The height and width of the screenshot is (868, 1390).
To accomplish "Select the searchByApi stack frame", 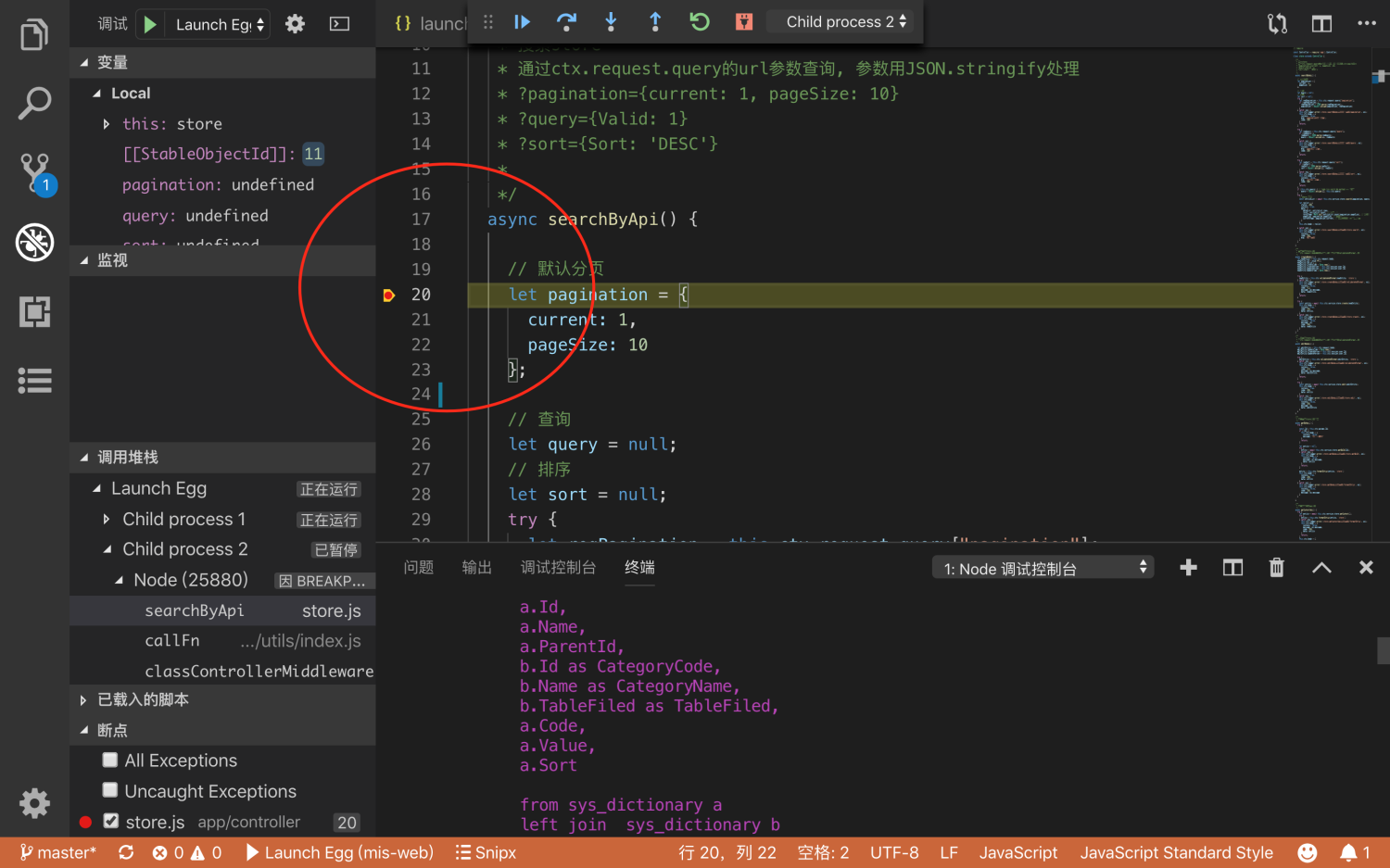I will pos(222,610).
